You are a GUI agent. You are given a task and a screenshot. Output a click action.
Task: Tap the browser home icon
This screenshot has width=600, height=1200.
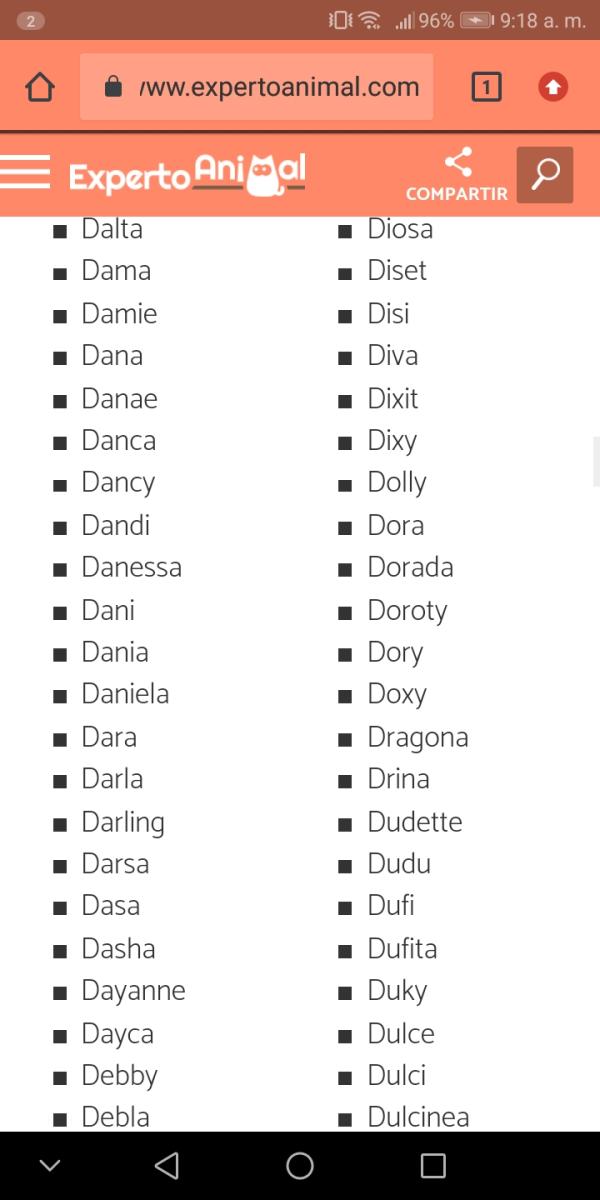39,88
